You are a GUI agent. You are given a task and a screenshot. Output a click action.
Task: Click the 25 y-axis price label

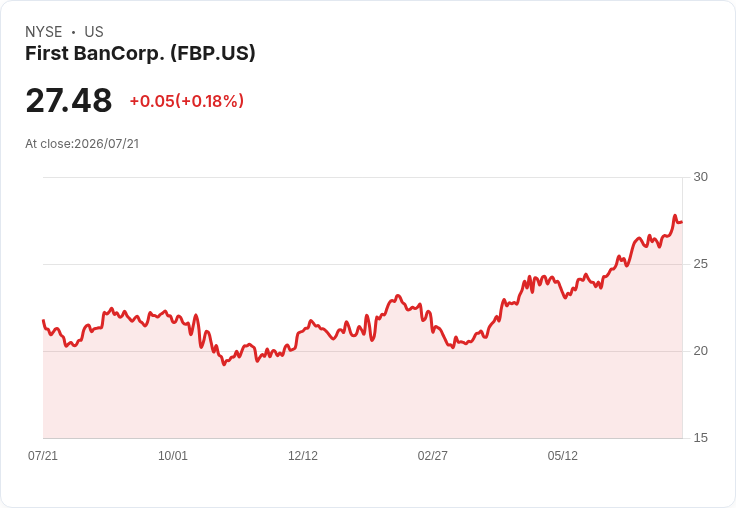pyautogui.click(x=700, y=264)
